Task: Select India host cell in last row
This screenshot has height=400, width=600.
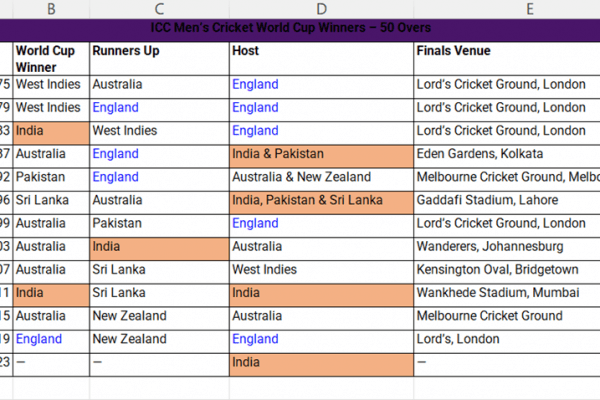Action: tap(321, 365)
